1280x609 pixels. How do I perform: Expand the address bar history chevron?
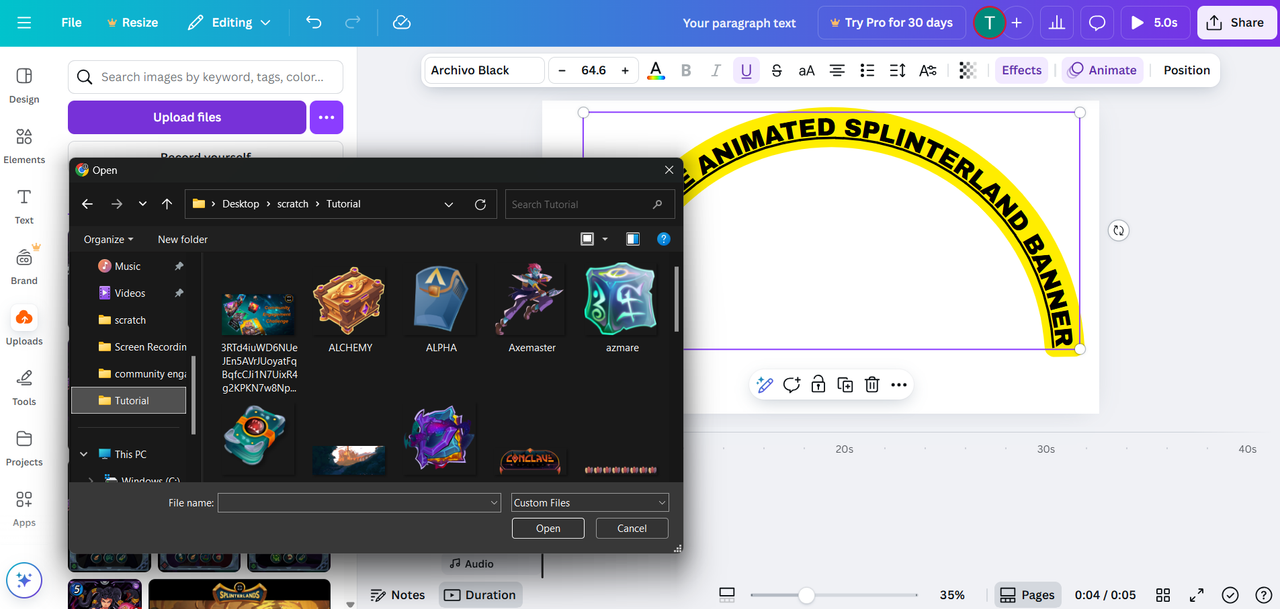[449, 204]
